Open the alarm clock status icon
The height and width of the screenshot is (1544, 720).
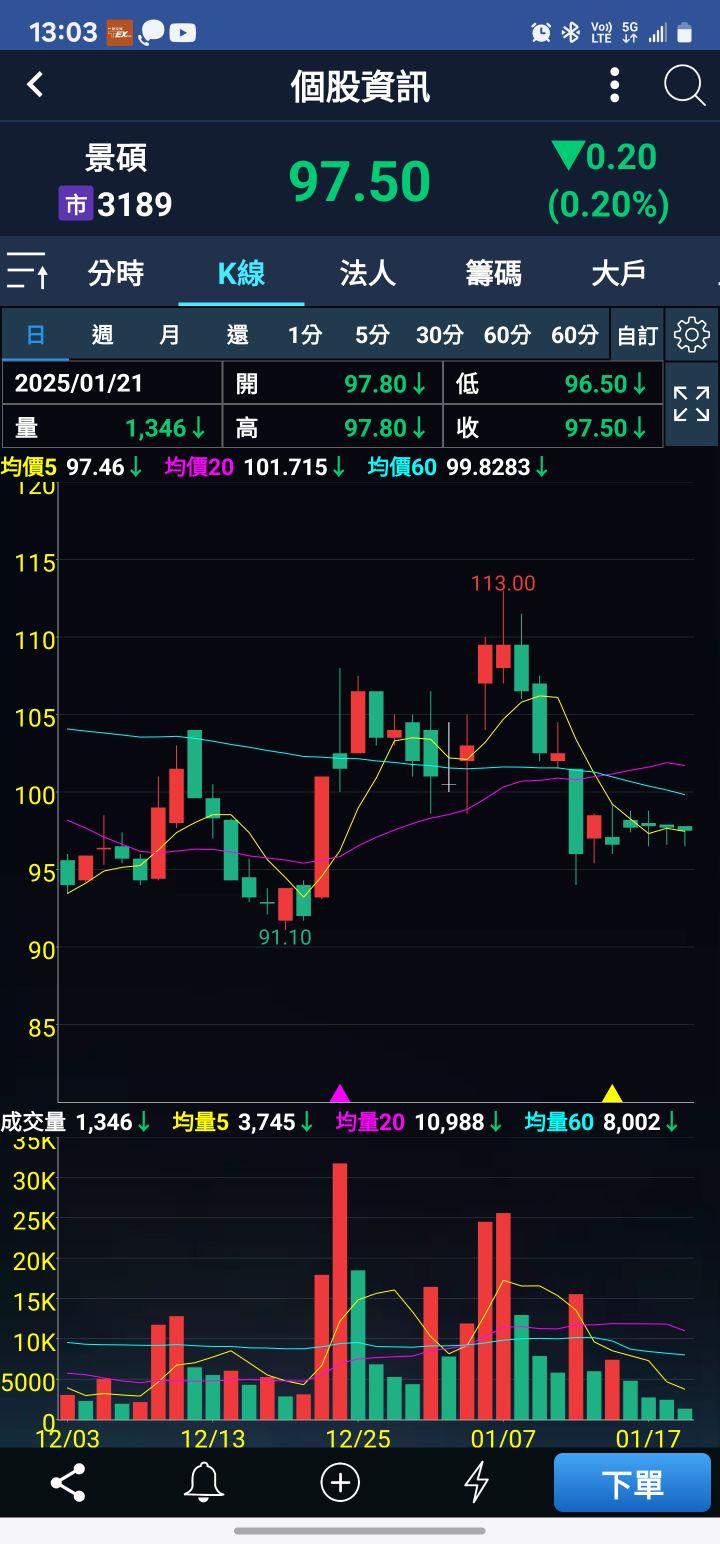click(x=541, y=32)
